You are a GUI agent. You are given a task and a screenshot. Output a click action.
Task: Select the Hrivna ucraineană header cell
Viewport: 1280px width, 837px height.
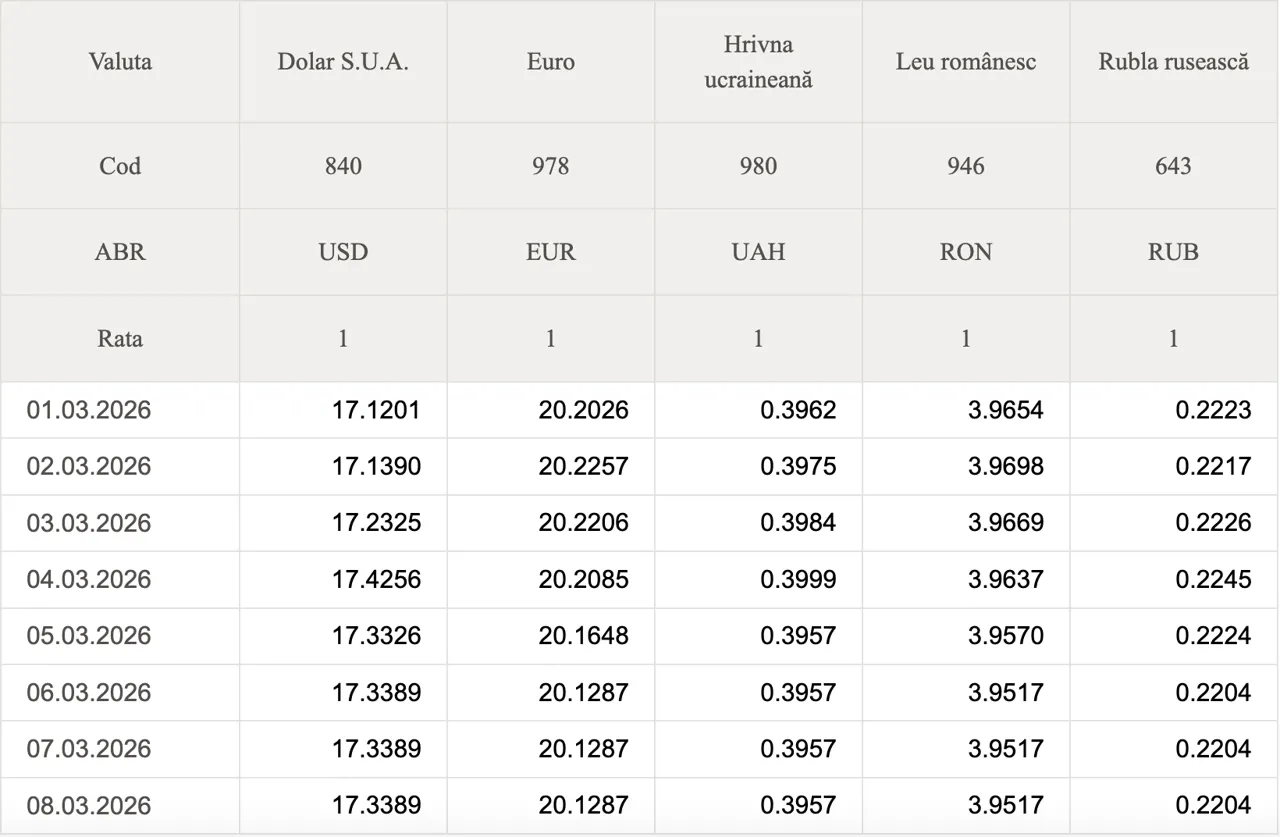click(x=758, y=62)
